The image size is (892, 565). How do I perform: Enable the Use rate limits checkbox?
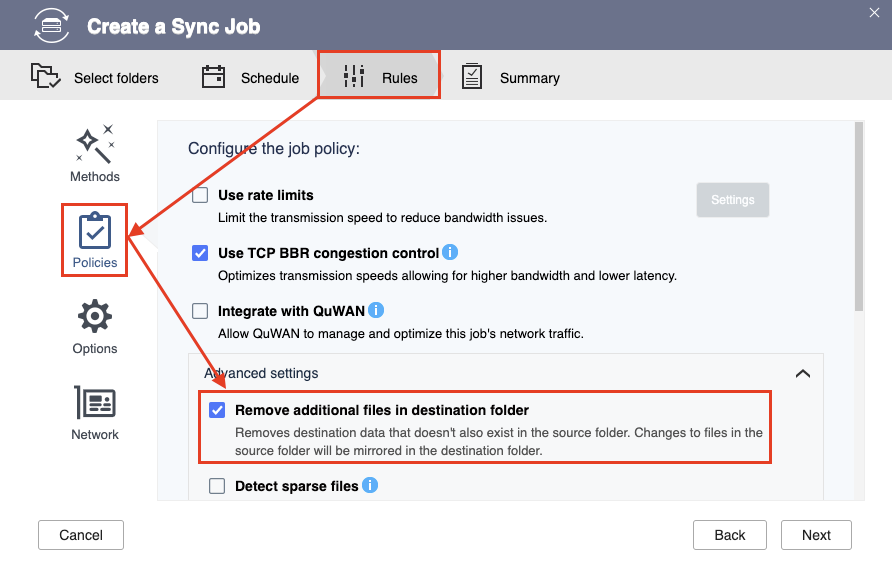(200, 195)
